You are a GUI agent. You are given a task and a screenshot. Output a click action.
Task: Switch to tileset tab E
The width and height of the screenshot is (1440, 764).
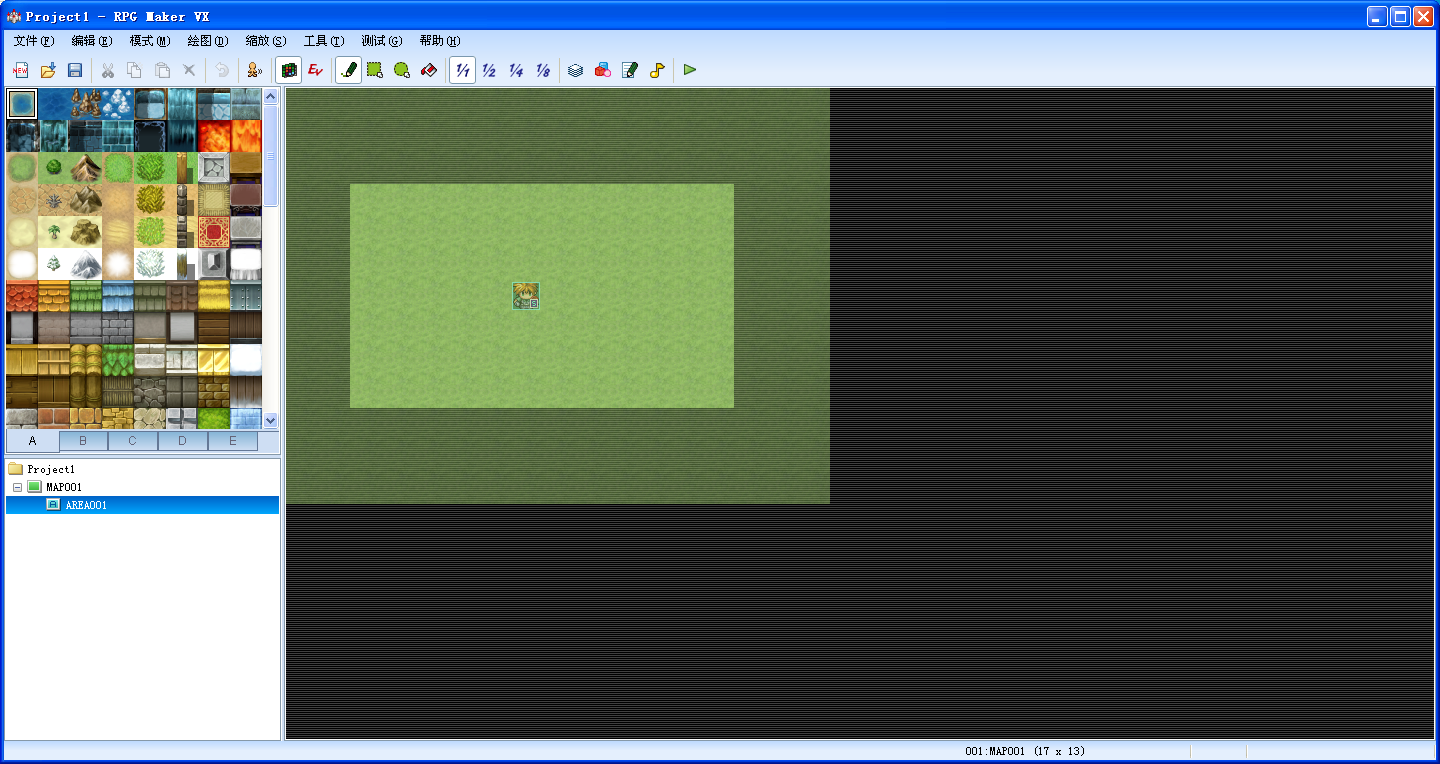coord(233,441)
